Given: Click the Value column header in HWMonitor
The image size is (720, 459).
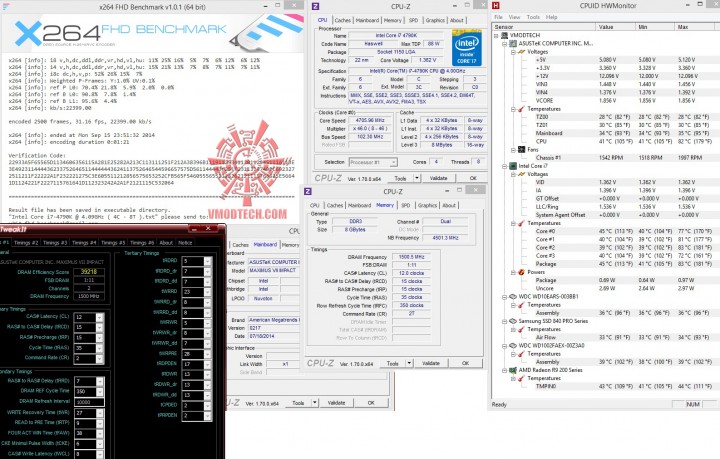Looking at the screenshot, I should coord(615,27).
